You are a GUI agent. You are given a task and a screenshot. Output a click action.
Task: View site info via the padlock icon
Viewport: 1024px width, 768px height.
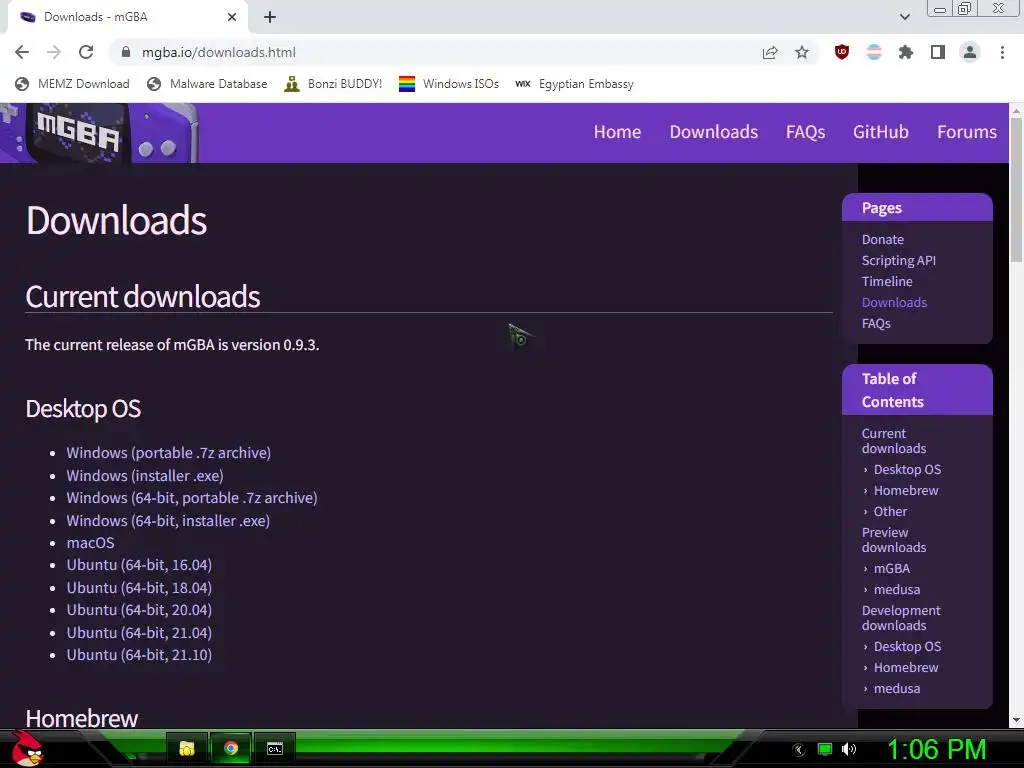[x=126, y=52]
